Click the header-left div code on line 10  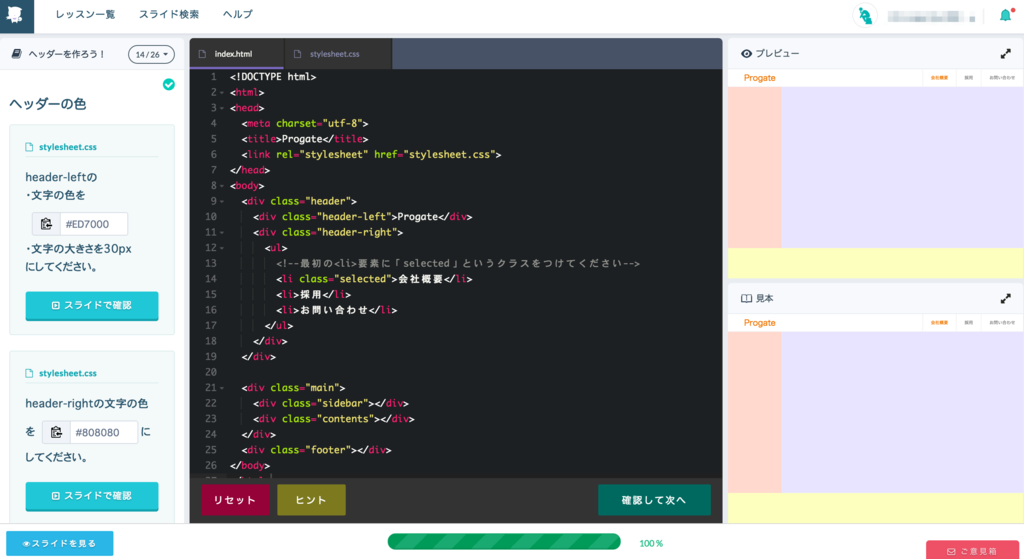pyautogui.click(x=362, y=217)
